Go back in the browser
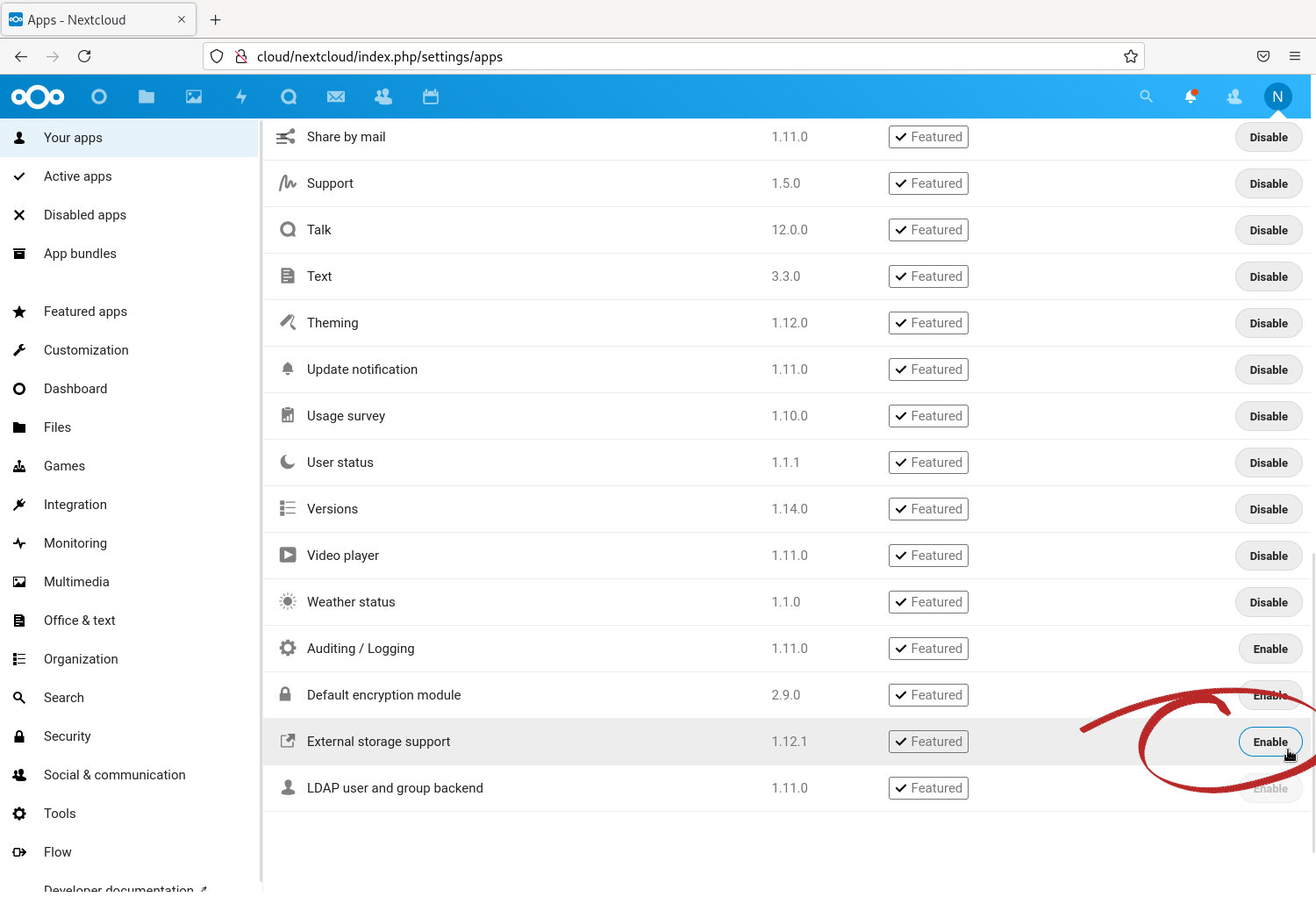The image size is (1316, 897). pos(21,56)
